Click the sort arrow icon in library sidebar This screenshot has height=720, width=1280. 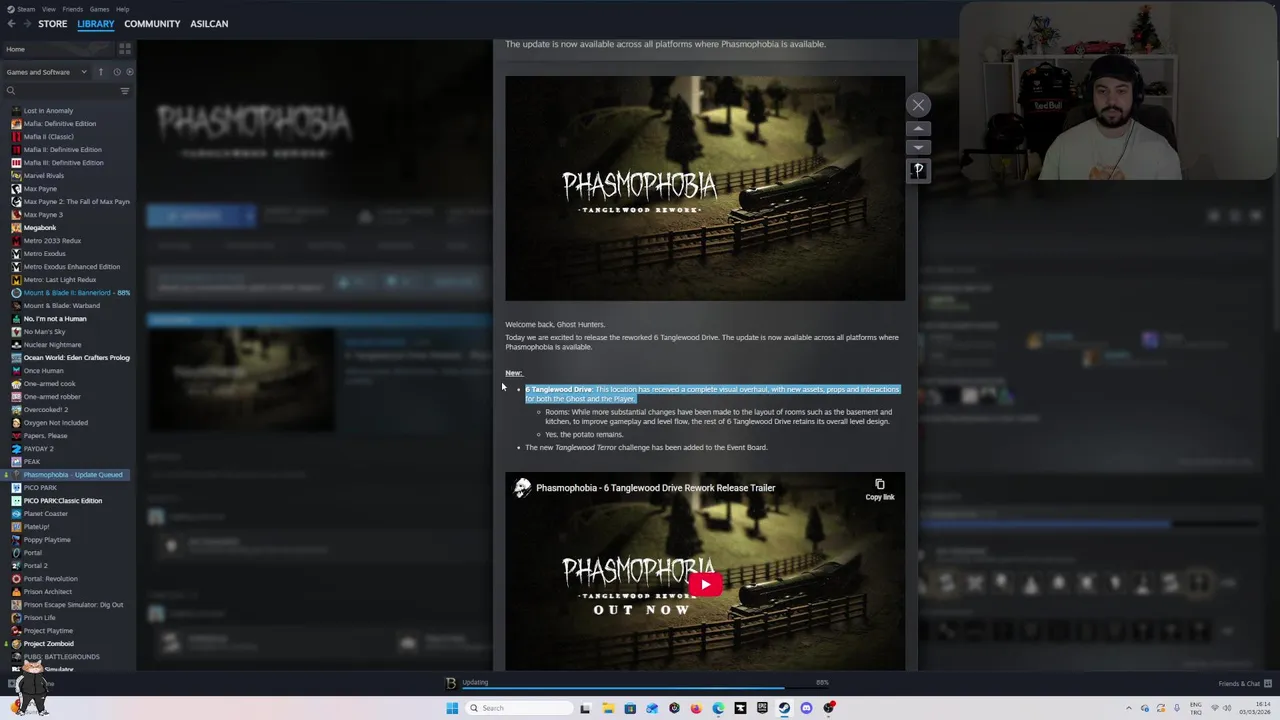100,72
